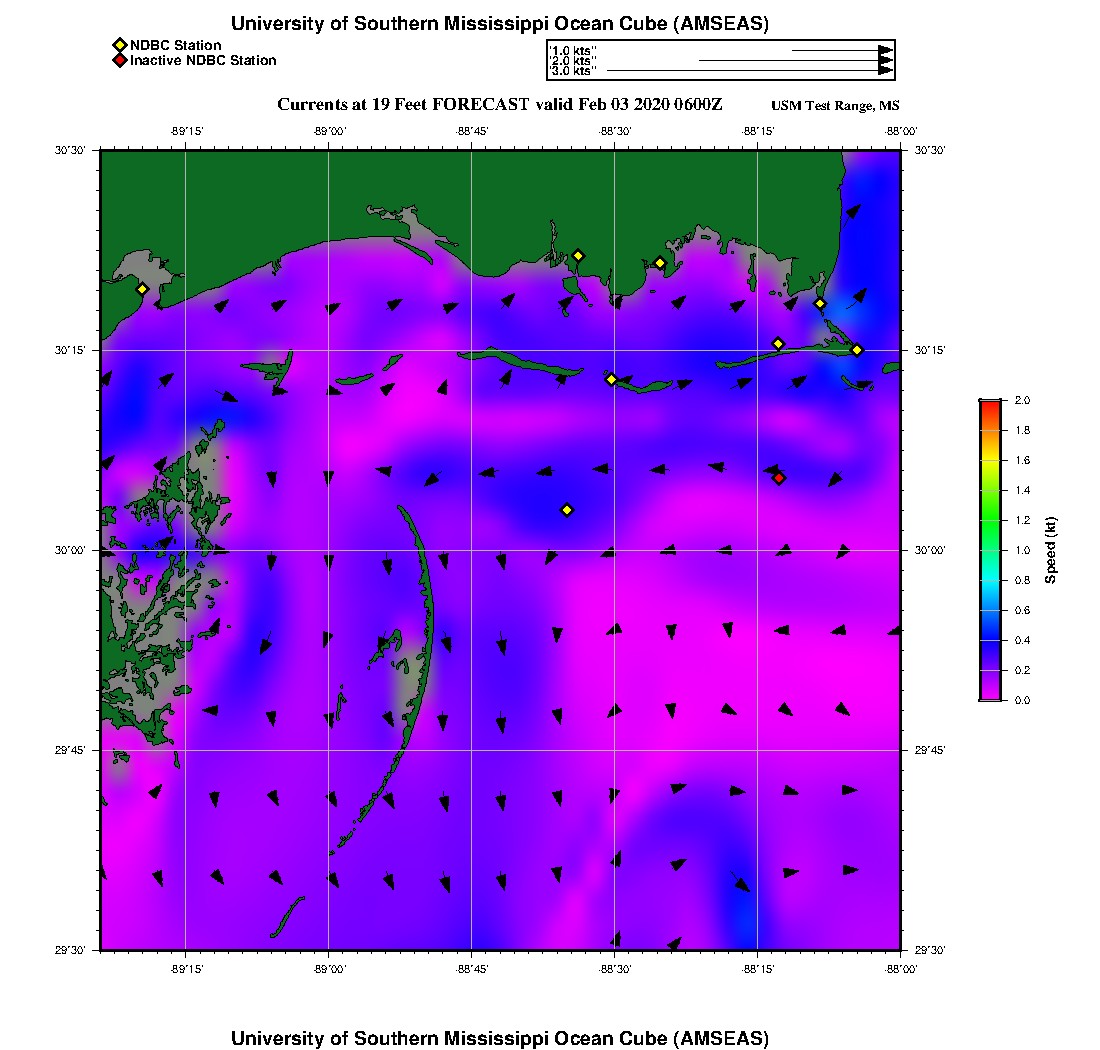Click the red diamond icon in the Inactive NDBC Station legend
1100x1050 pixels.
[x=119, y=61]
